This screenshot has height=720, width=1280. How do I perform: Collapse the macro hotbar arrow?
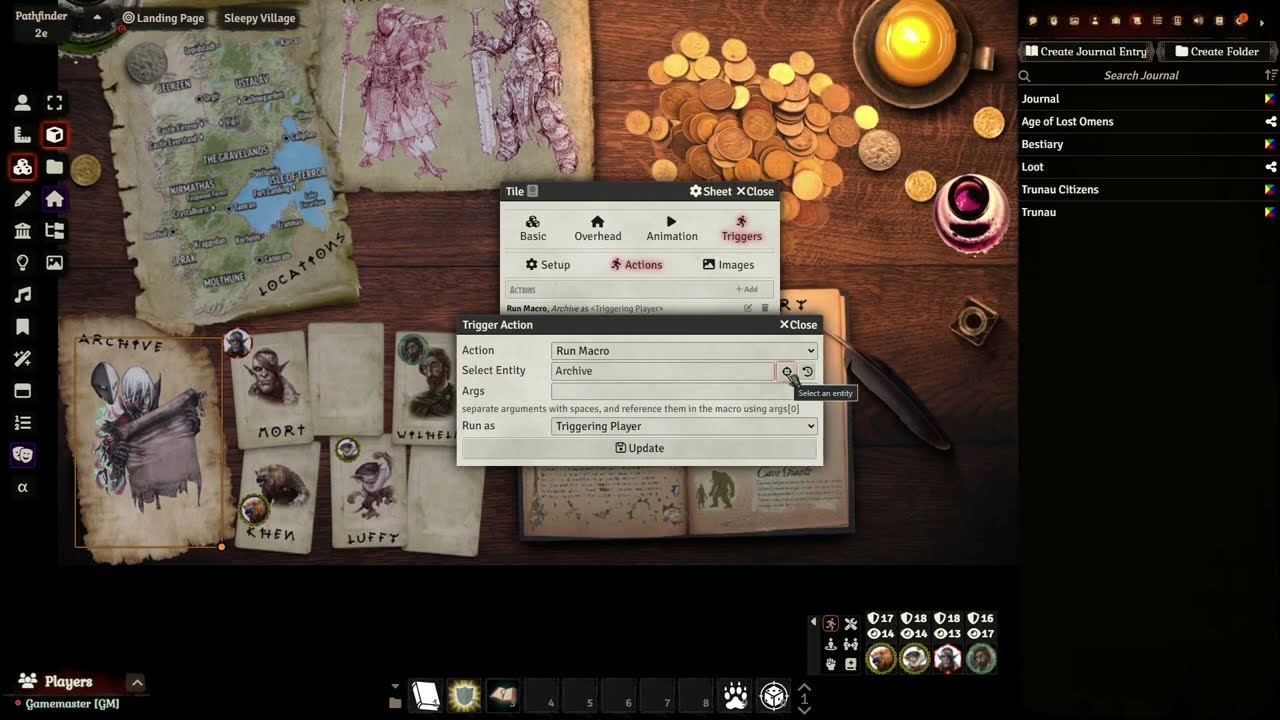[395, 687]
